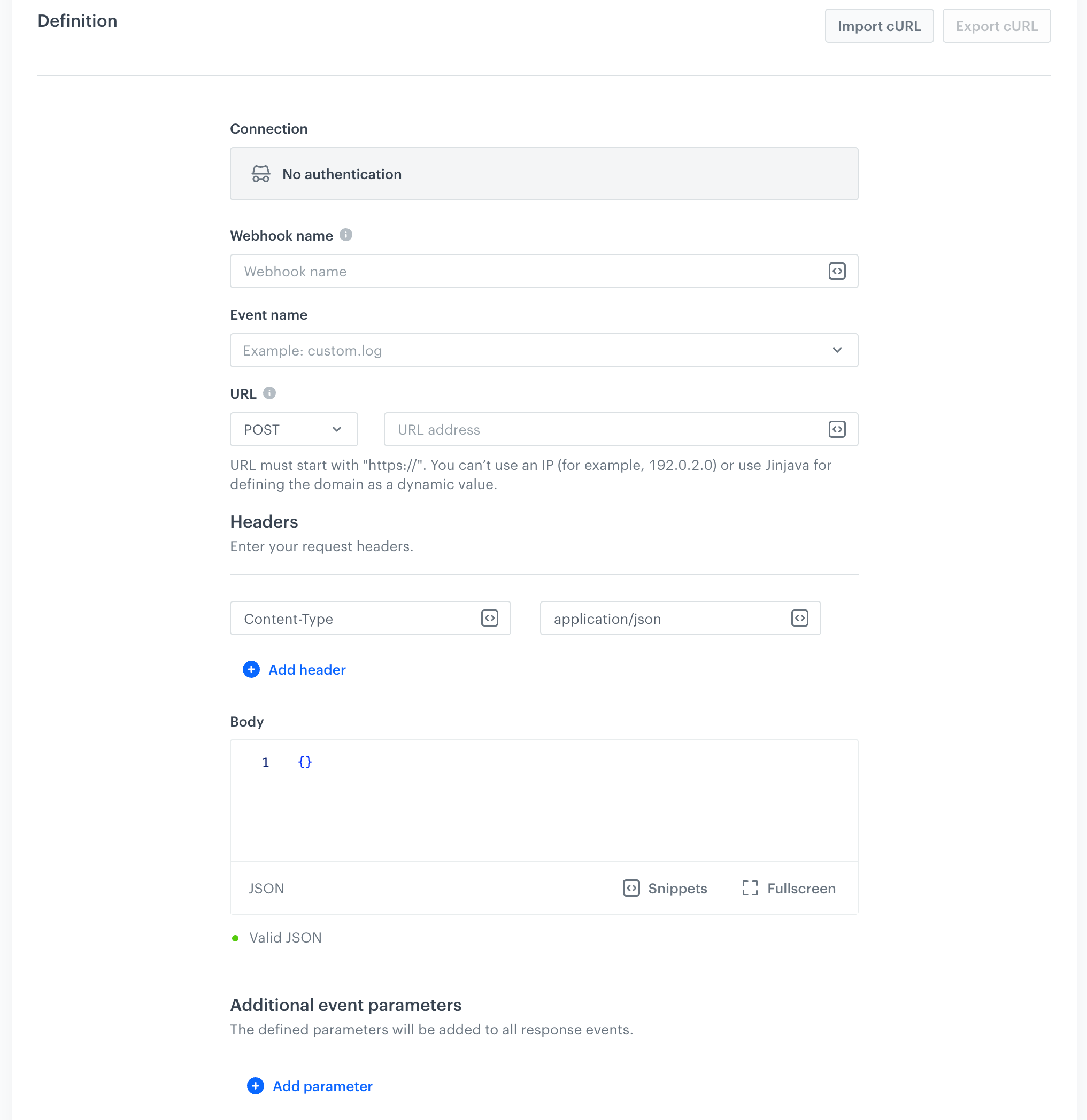This screenshot has width=1087, height=1120.
Task: Open the Snippets panel in Body editor
Action: 665,888
